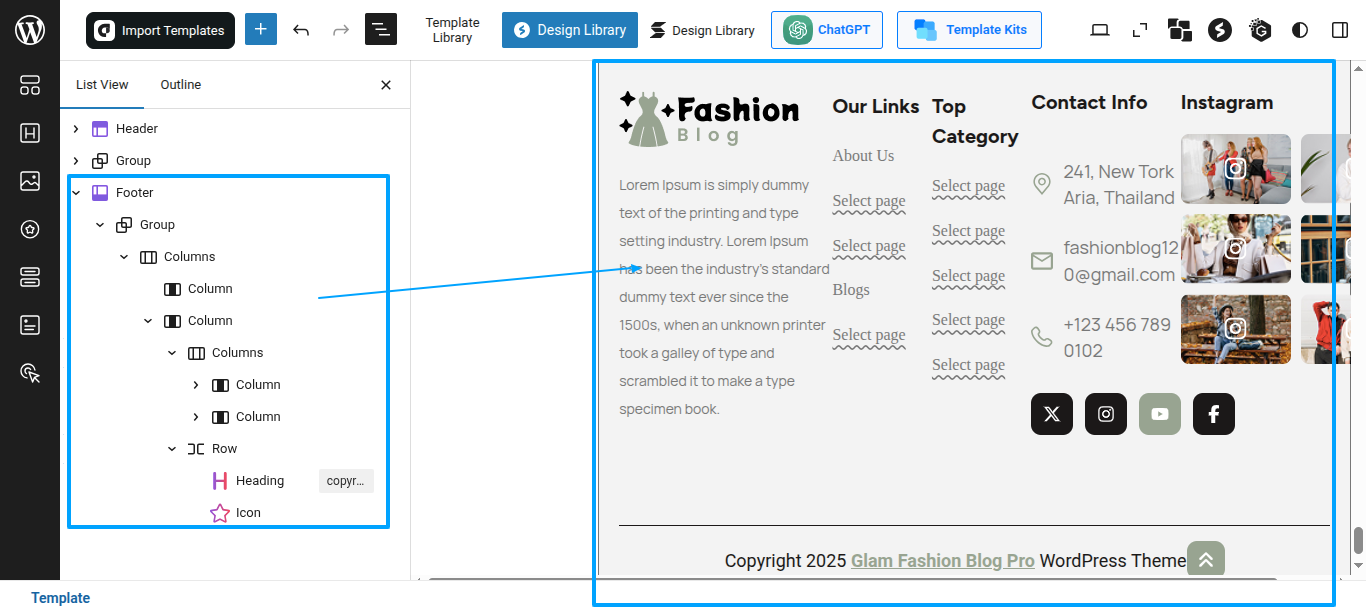The height and width of the screenshot is (615, 1366).
Task: Click the blue plus block inserter button
Action: tap(260, 30)
